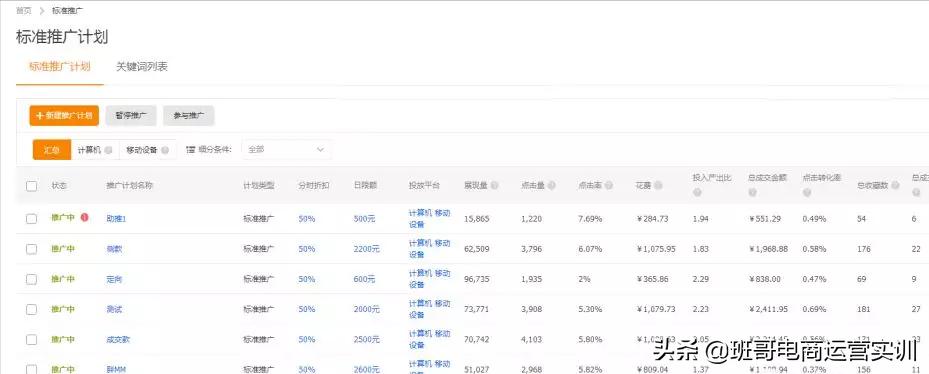Image resolution: width=929 pixels, height=374 pixels.
Task: Open plan 成交款
Action: click(x=118, y=340)
